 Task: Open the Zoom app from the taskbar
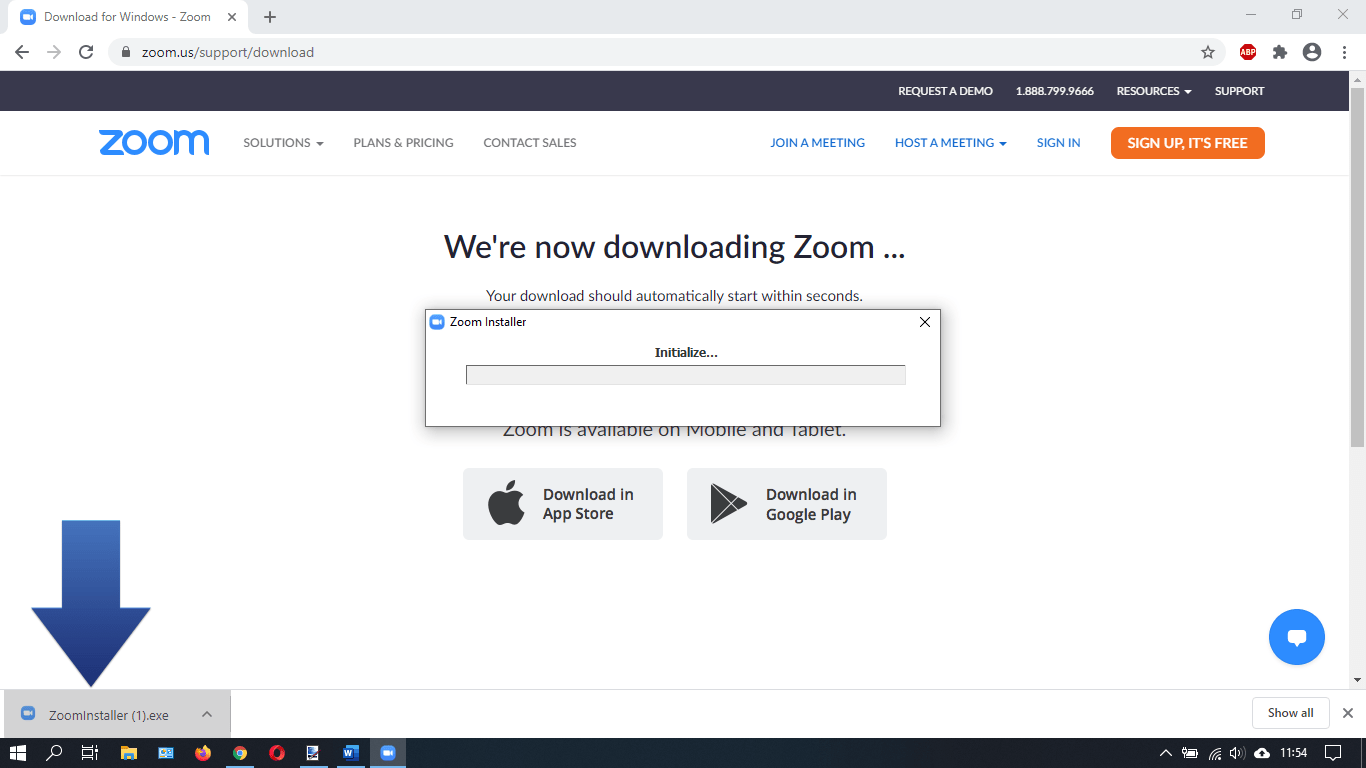pos(386,752)
